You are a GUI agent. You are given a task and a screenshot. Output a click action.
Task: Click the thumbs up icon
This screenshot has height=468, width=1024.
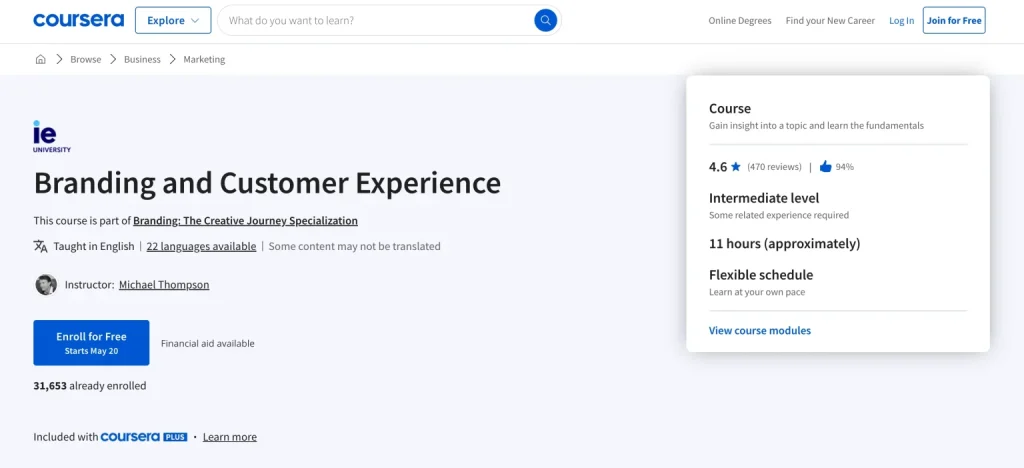click(x=825, y=167)
